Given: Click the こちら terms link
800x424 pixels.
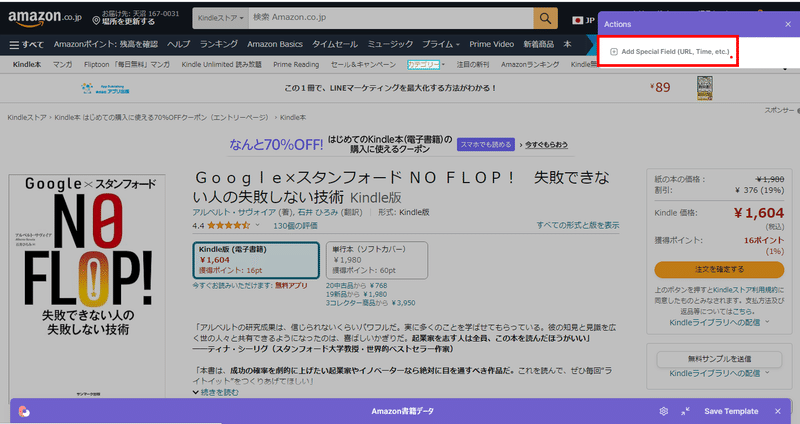Looking at the screenshot, I should tap(742, 311).
